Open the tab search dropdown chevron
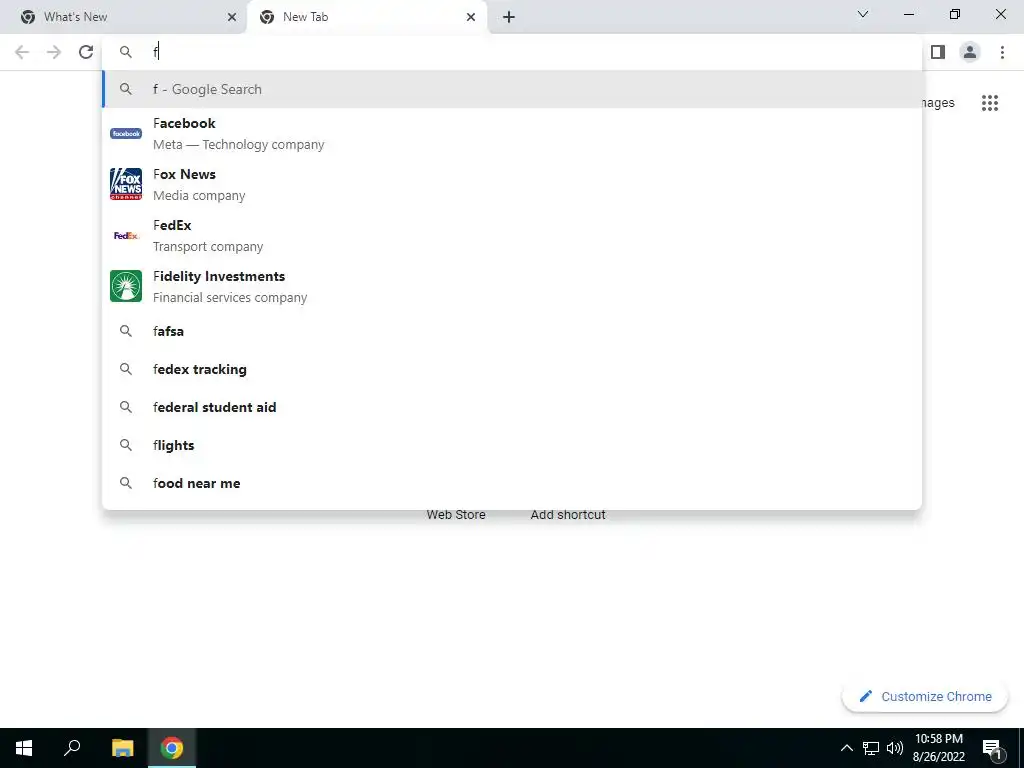The height and width of the screenshot is (768, 1024). 863,14
